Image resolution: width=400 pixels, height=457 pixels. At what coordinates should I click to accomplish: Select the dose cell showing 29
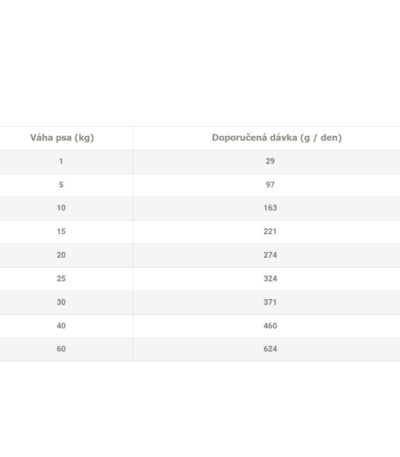click(x=270, y=161)
